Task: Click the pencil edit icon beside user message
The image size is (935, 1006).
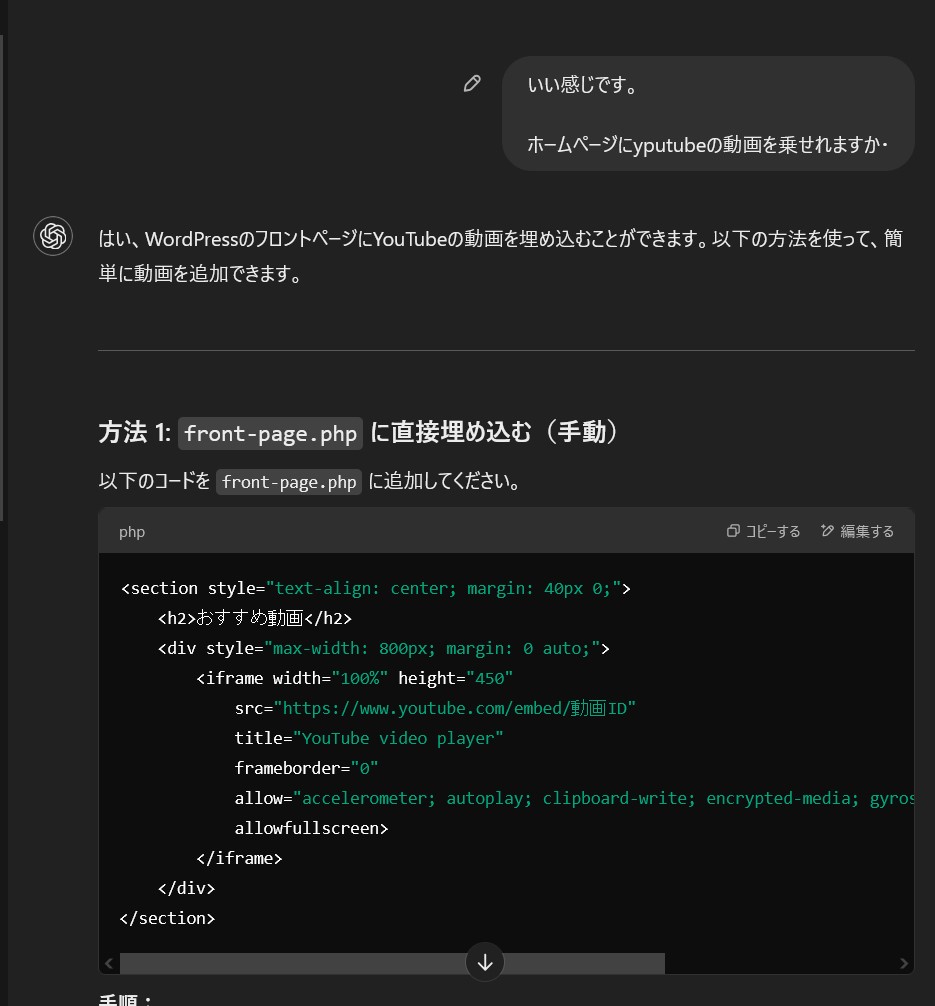Action: coord(472,84)
